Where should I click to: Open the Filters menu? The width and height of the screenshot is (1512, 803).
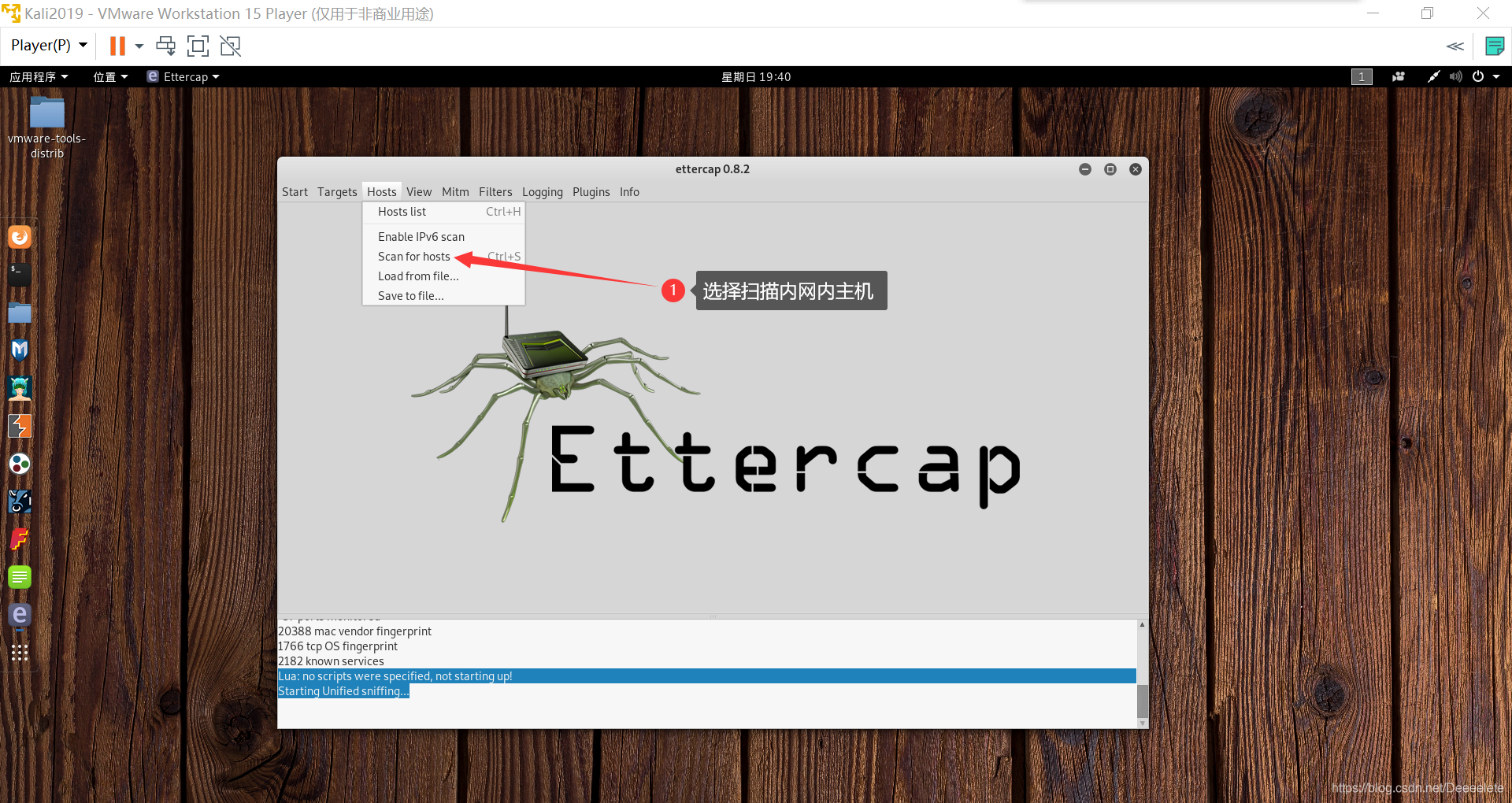495,192
